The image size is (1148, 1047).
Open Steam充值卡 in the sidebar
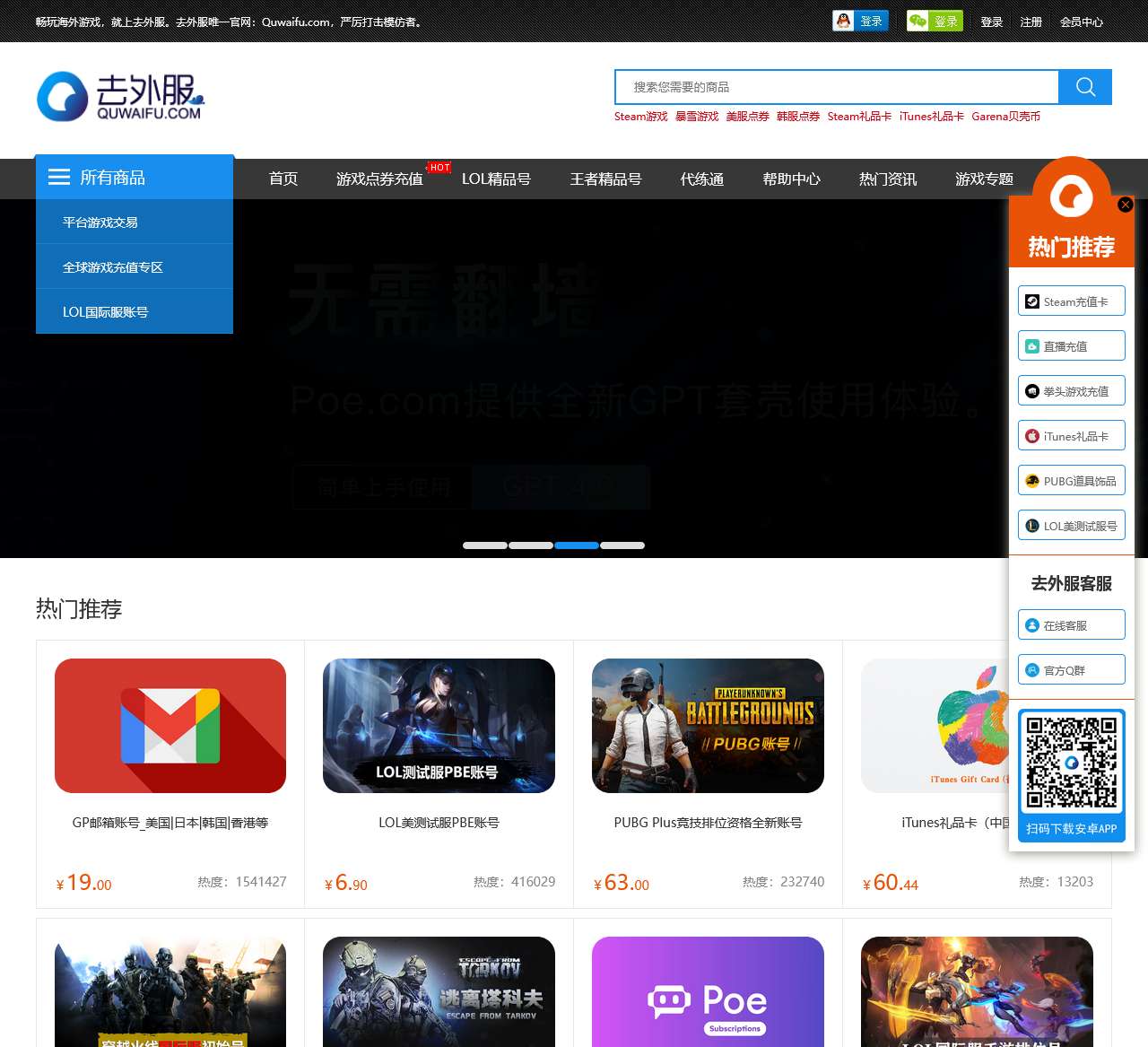(x=1071, y=301)
